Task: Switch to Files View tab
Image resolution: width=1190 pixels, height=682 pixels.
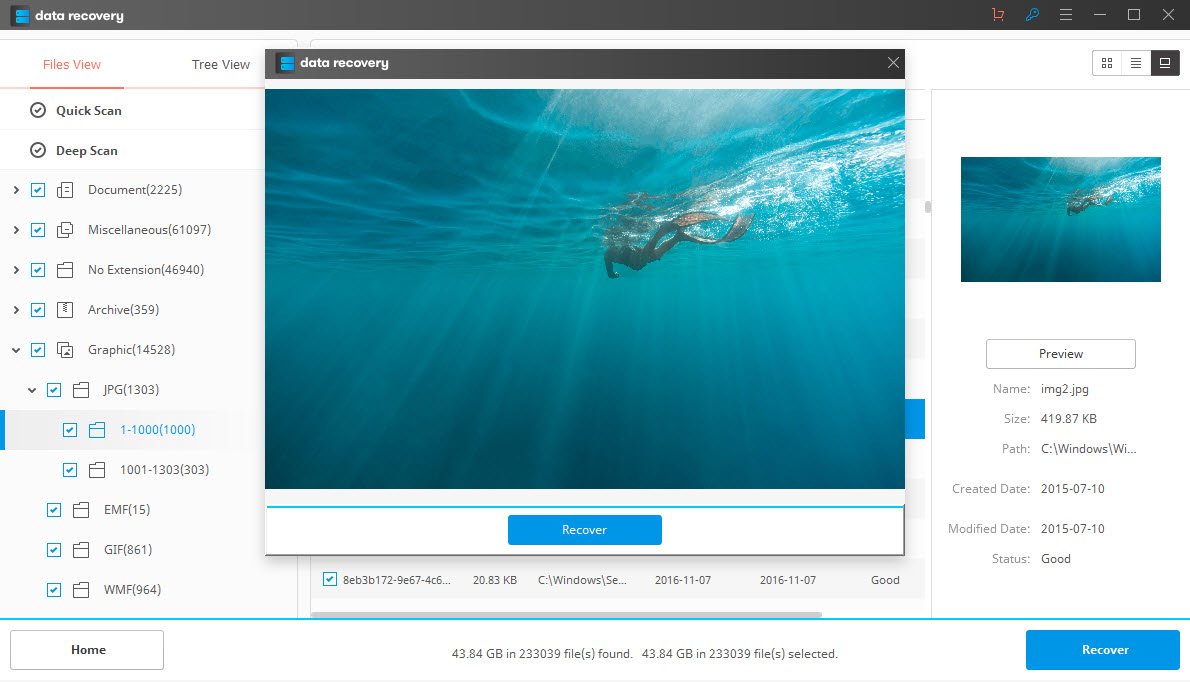Action: (x=70, y=64)
